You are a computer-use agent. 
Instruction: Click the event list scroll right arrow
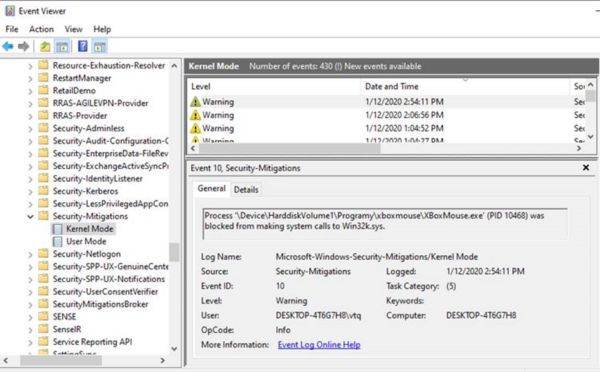coord(579,148)
